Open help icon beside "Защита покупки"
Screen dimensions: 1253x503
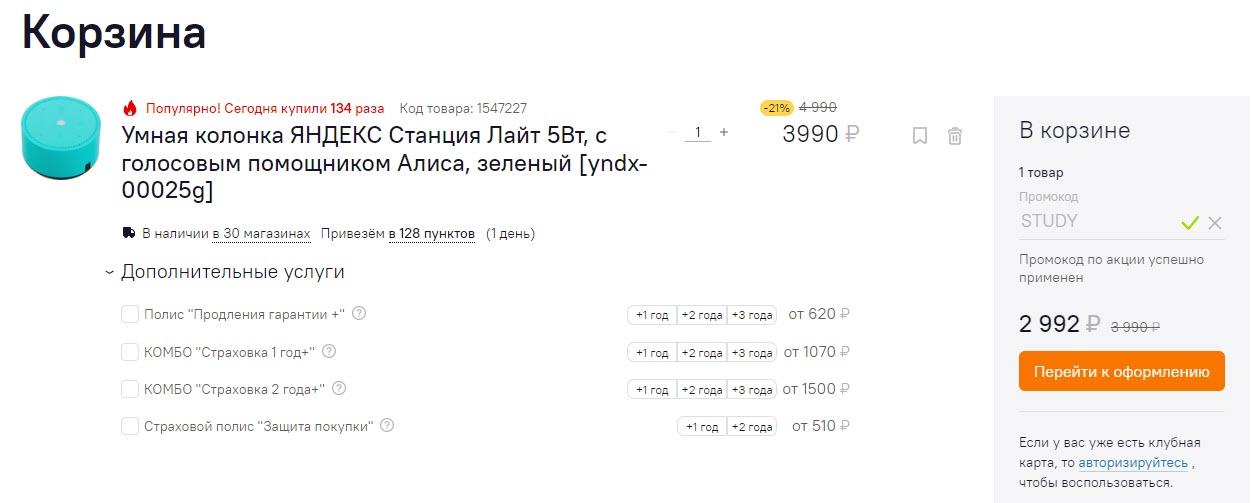click(x=387, y=425)
